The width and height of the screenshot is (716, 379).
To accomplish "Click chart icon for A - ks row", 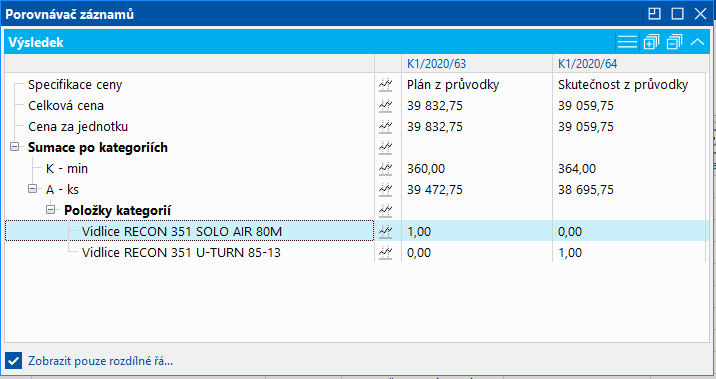I will coord(386,190).
